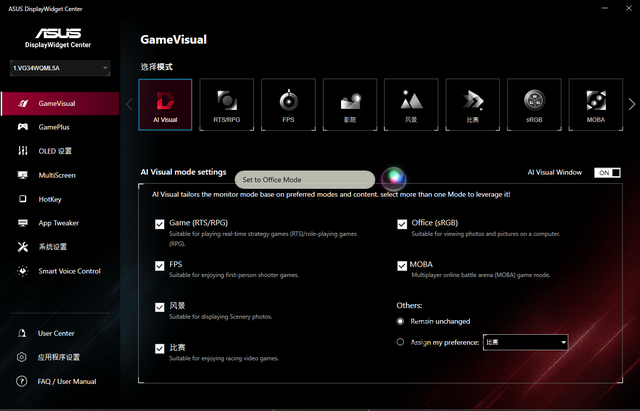Viewport: 640px width, 411px height.
Task: Open the monitor model dropdown 1.VG34WQML5A
Action: tap(60, 68)
